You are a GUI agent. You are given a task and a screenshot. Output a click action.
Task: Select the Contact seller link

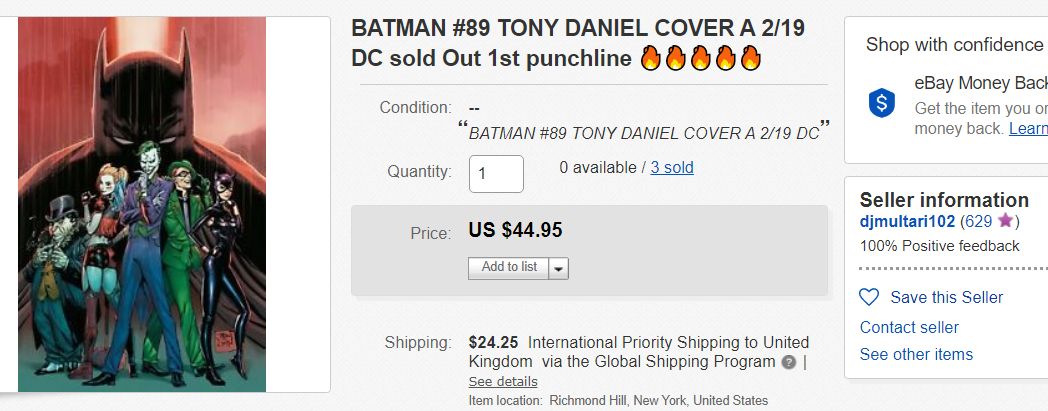click(909, 327)
